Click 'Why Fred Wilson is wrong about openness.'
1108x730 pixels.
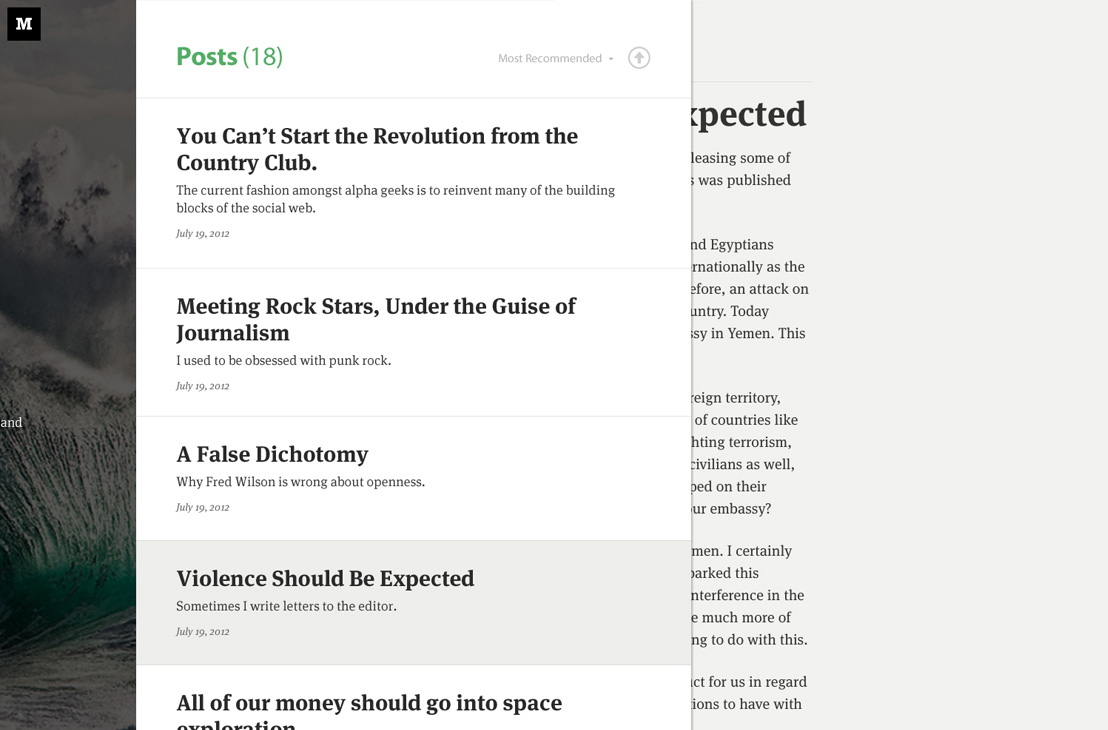tap(300, 482)
